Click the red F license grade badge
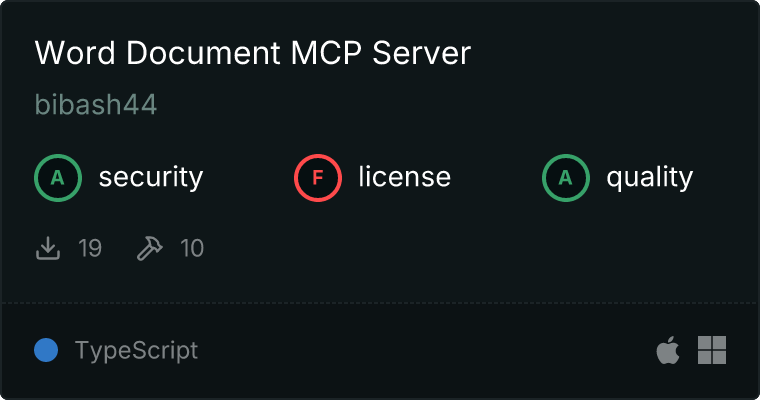Screen dimensions: 760x400 point(317,178)
